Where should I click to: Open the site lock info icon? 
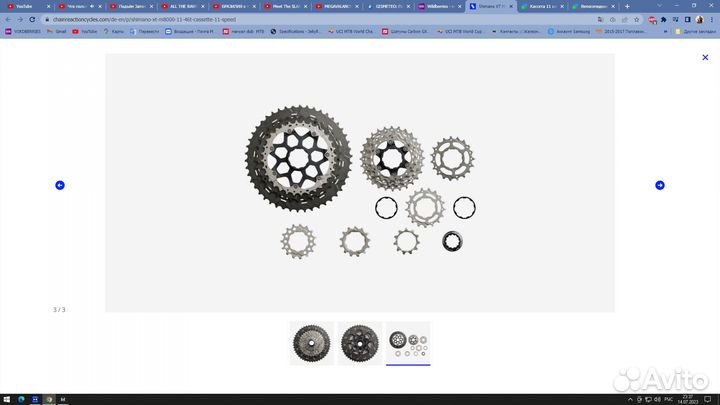tap(47, 20)
